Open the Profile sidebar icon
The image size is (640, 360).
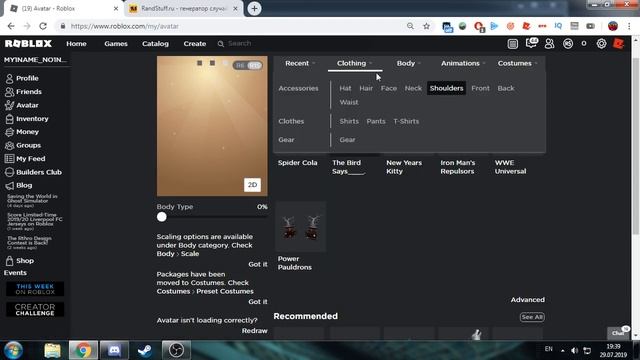(9, 78)
